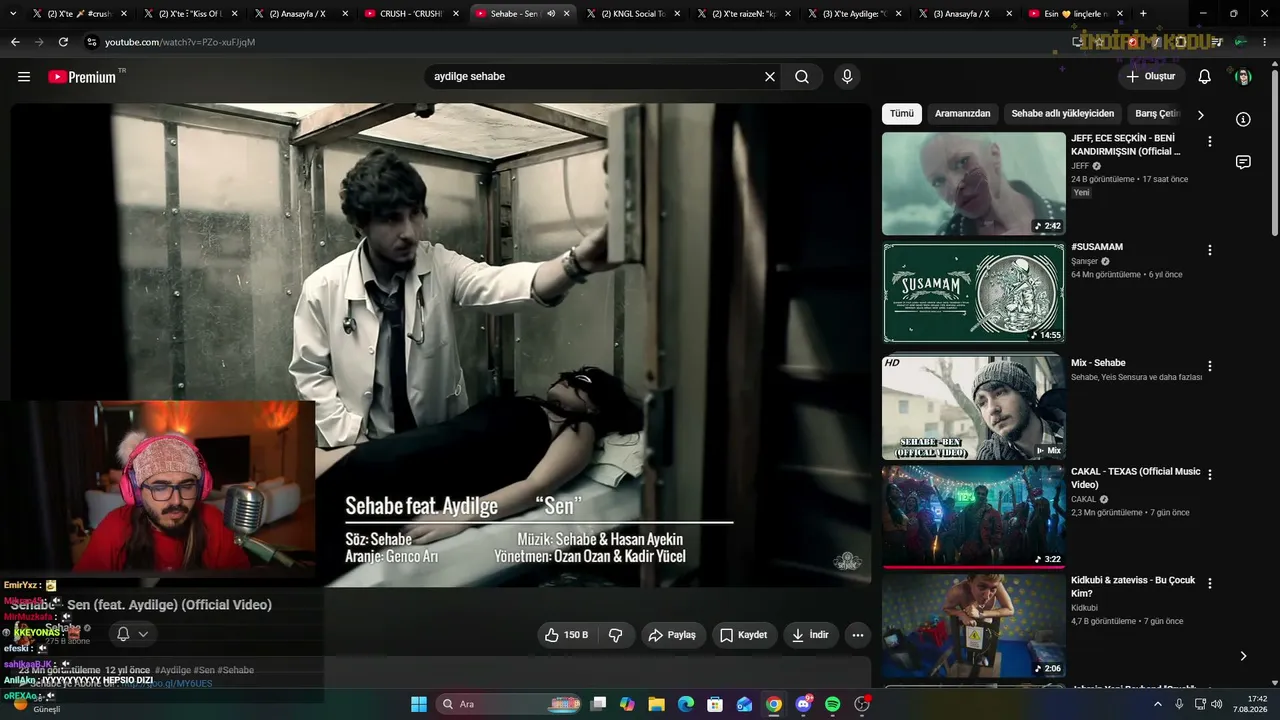Screen dimensions: 1280x720
Task: Open the channel notification bell dropdown
Action: pyautogui.click(x=132, y=634)
